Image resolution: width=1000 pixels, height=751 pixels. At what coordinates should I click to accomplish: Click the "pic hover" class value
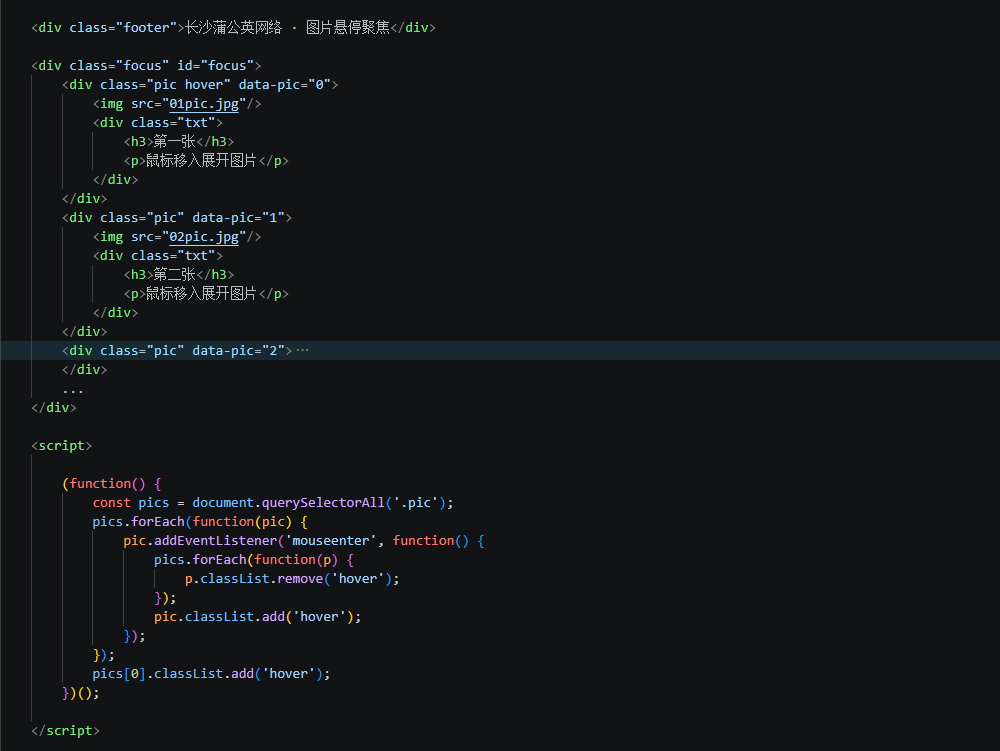(189, 85)
